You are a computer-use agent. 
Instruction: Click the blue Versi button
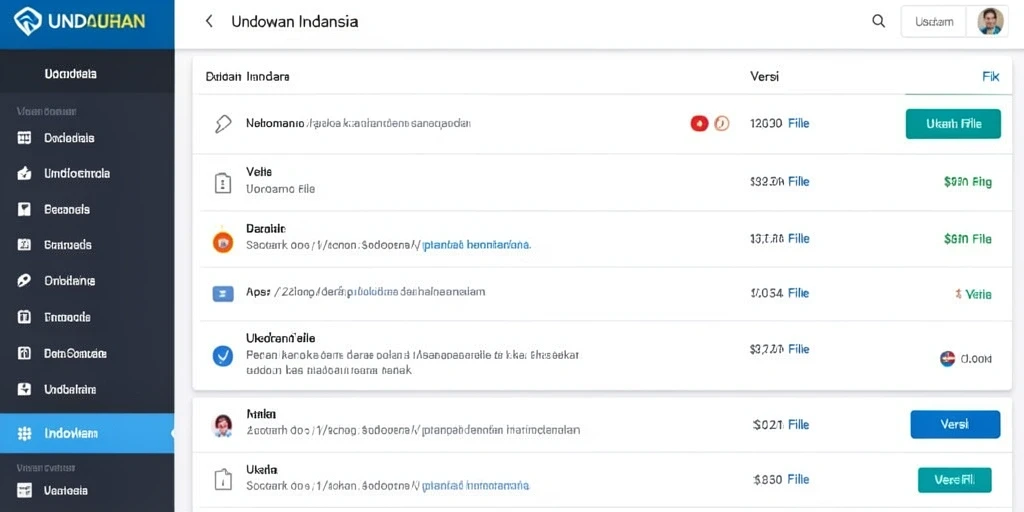tap(955, 424)
